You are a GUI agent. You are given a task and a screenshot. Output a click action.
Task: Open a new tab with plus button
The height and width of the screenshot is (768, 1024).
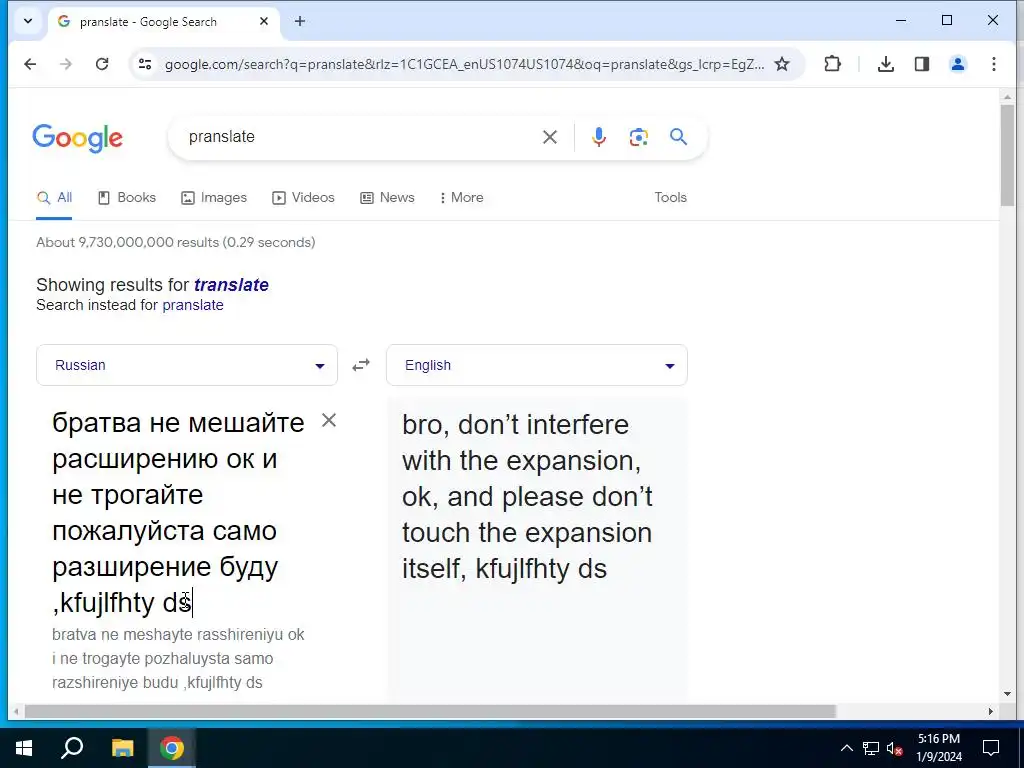click(300, 21)
